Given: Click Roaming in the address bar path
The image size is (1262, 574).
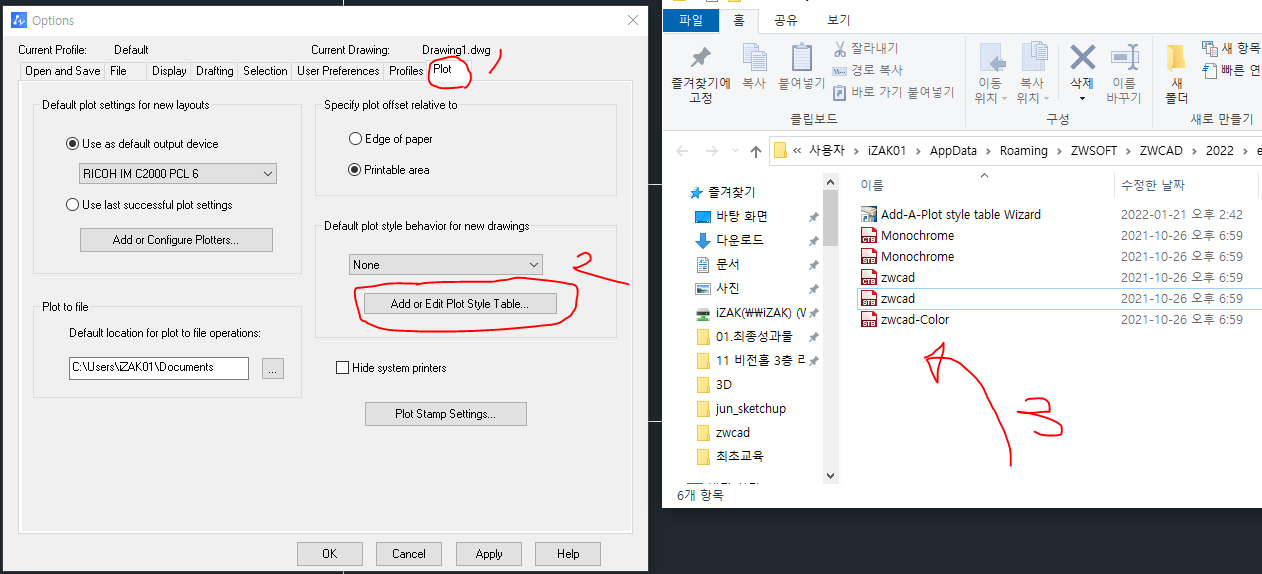Looking at the screenshot, I should [x=1024, y=151].
